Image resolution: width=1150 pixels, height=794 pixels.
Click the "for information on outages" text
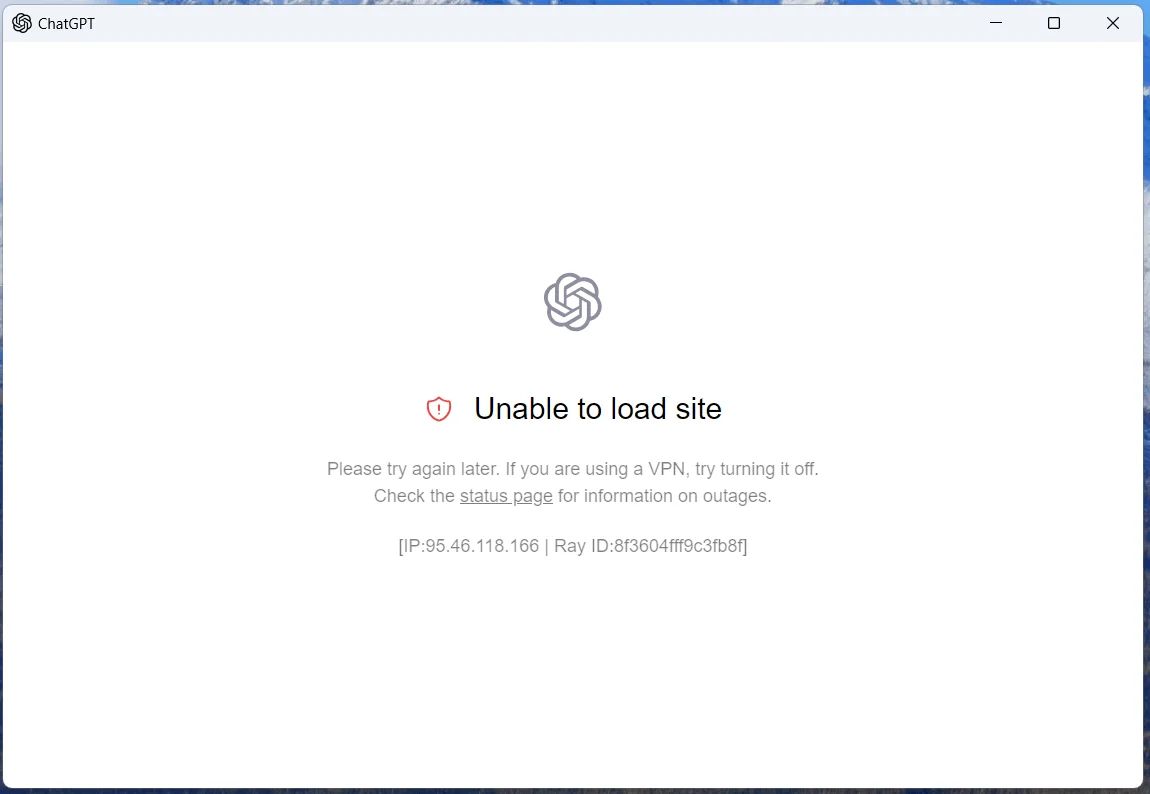point(664,496)
